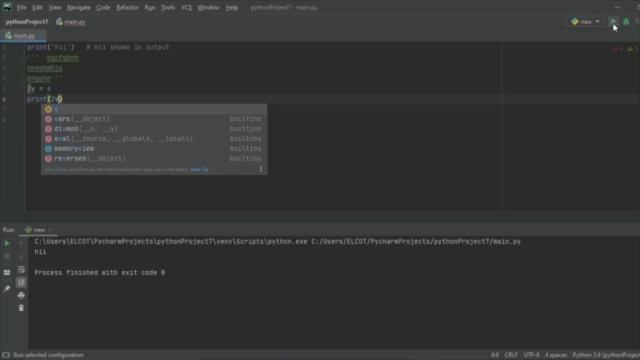Open the Tools menu
This screenshot has width=640, height=360.
(168, 7)
